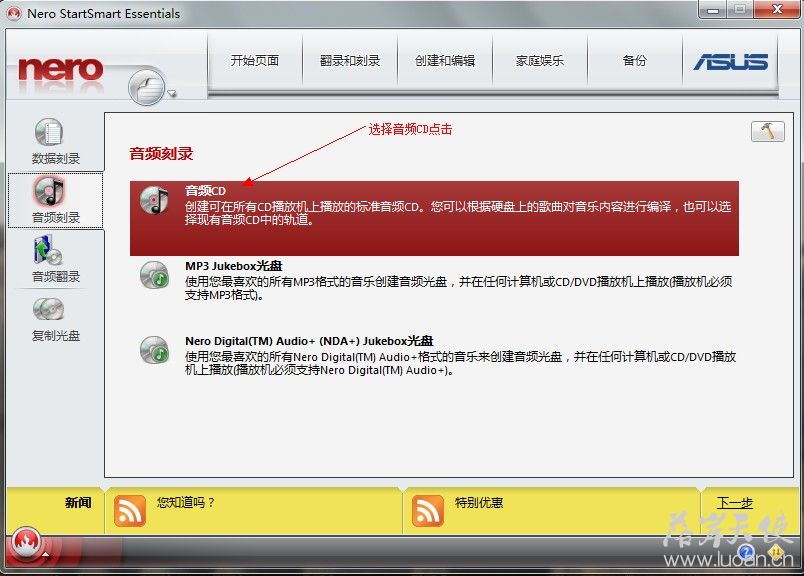The height and width of the screenshot is (576, 804).
Task: Open the 翻录和刻录 tab
Action: tap(350, 61)
